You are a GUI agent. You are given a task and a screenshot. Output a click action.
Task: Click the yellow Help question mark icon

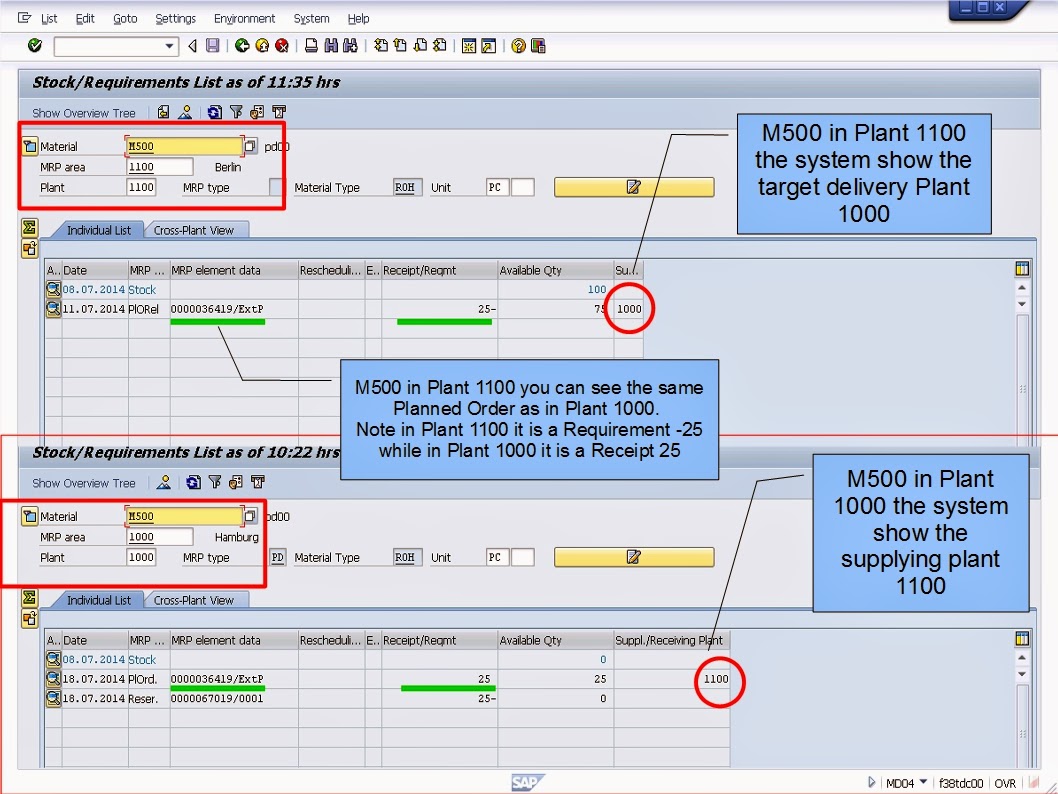coord(518,46)
